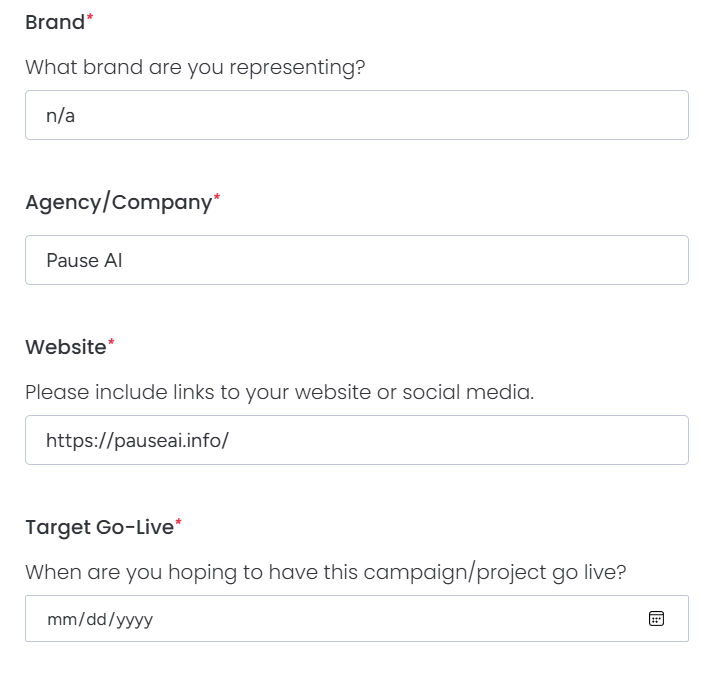The height and width of the screenshot is (683, 708).
Task: Click the Brand input field
Action: [x=356, y=116]
